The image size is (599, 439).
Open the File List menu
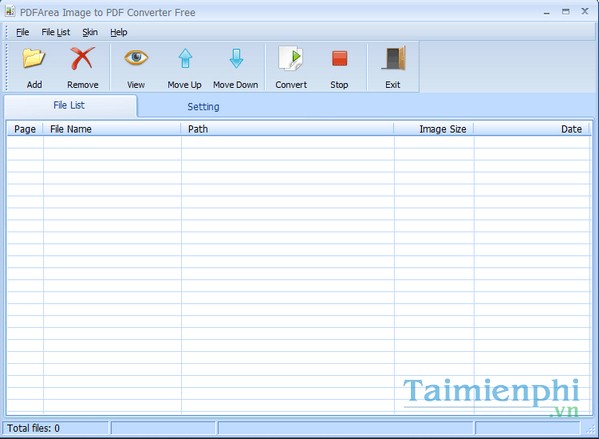[56, 32]
